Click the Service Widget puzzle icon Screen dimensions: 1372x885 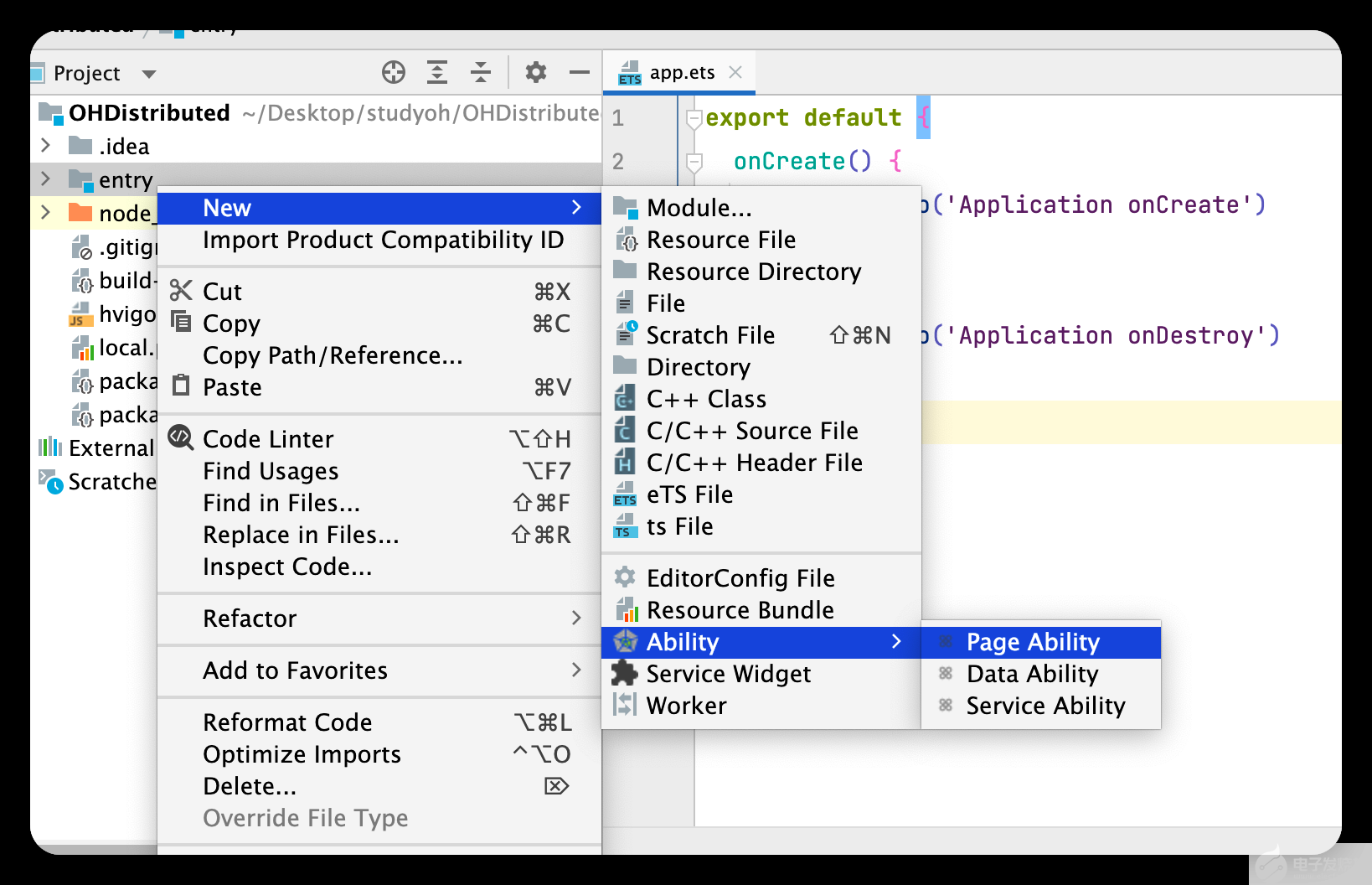625,673
